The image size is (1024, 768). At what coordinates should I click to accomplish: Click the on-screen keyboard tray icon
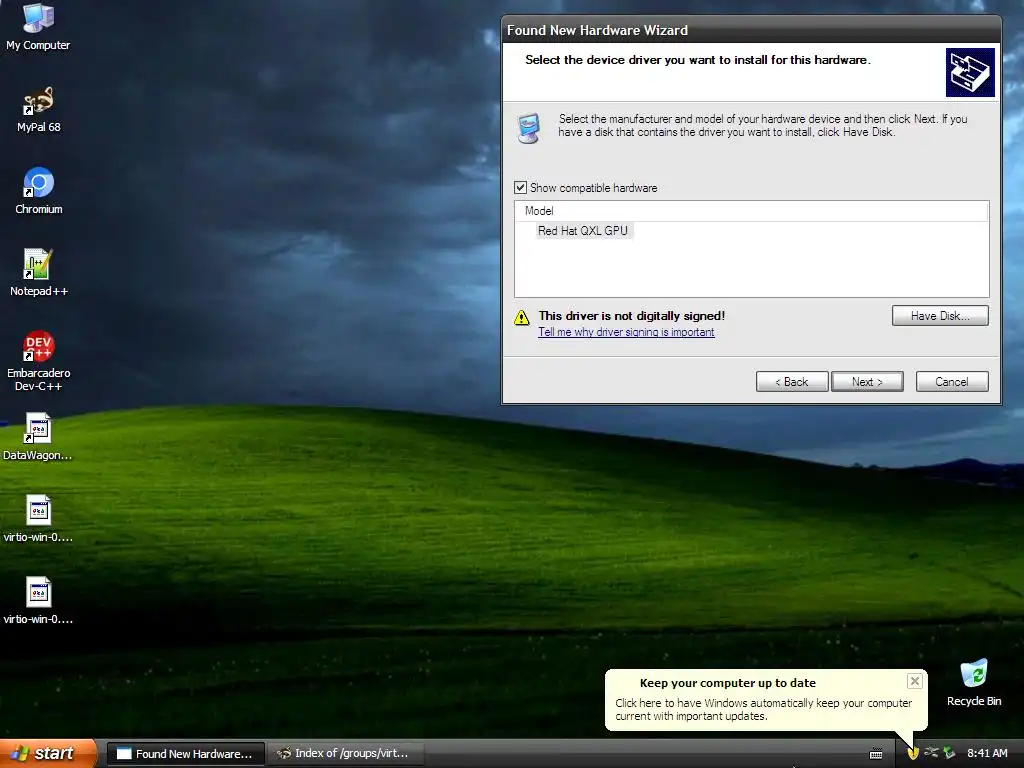point(876,754)
